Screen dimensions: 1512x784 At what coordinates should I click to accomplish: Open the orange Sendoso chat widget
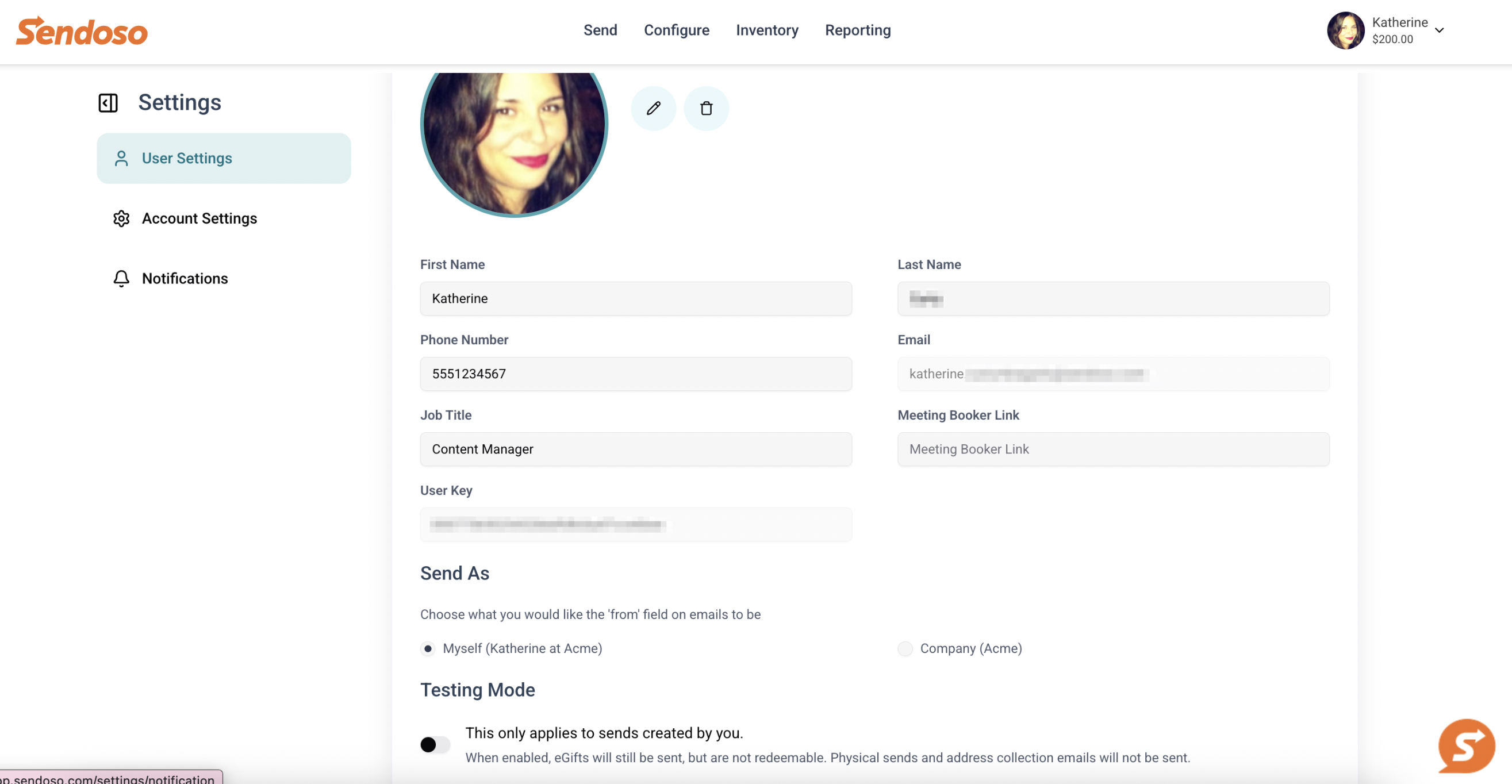point(1466,746)
